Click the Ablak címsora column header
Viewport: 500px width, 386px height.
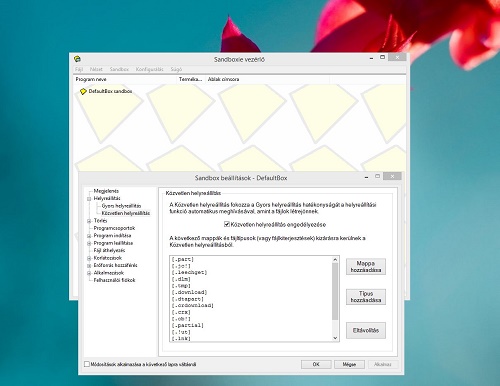point(268,79)
